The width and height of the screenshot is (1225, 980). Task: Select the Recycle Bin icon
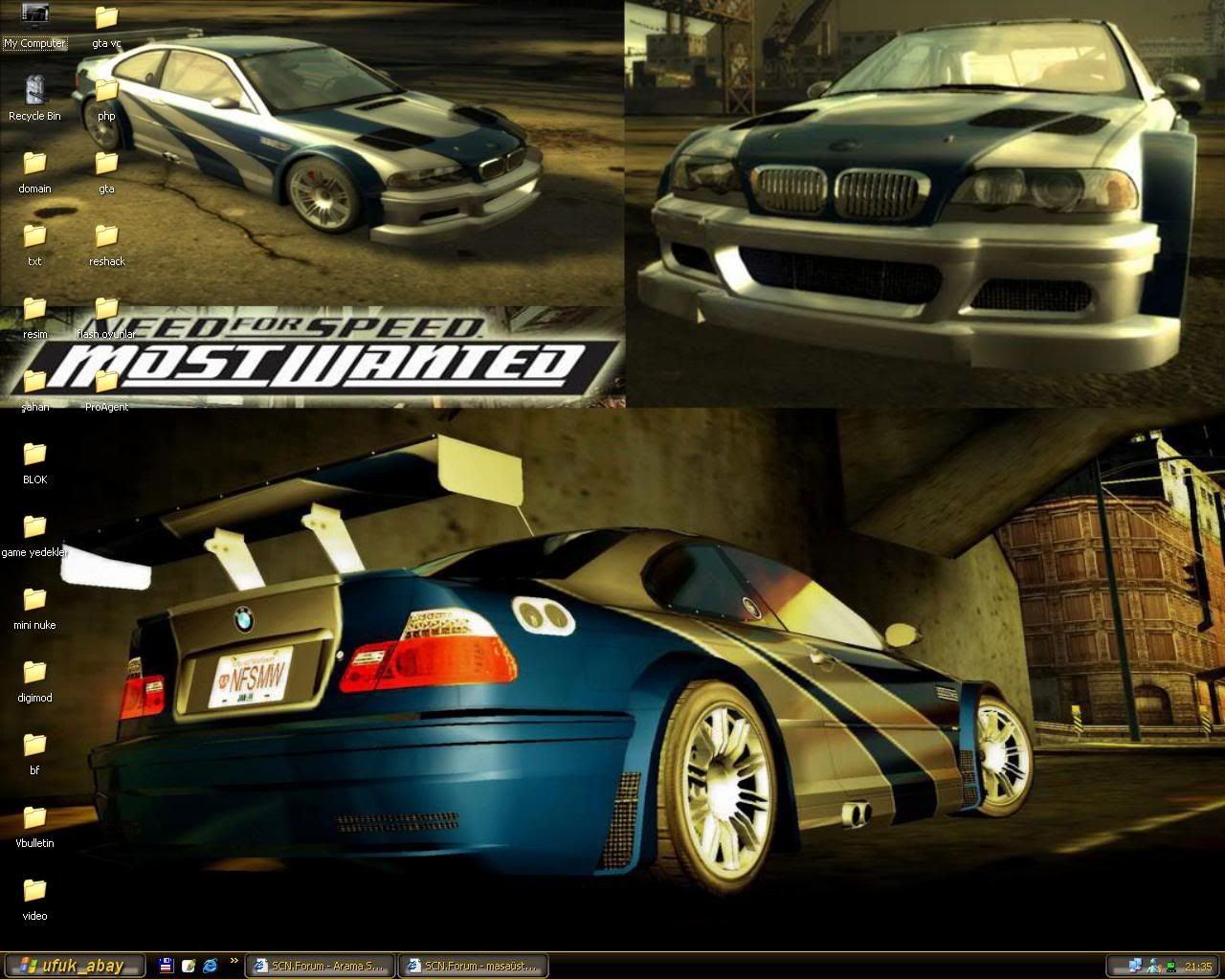pyautogui.click(x=34, y=98)
